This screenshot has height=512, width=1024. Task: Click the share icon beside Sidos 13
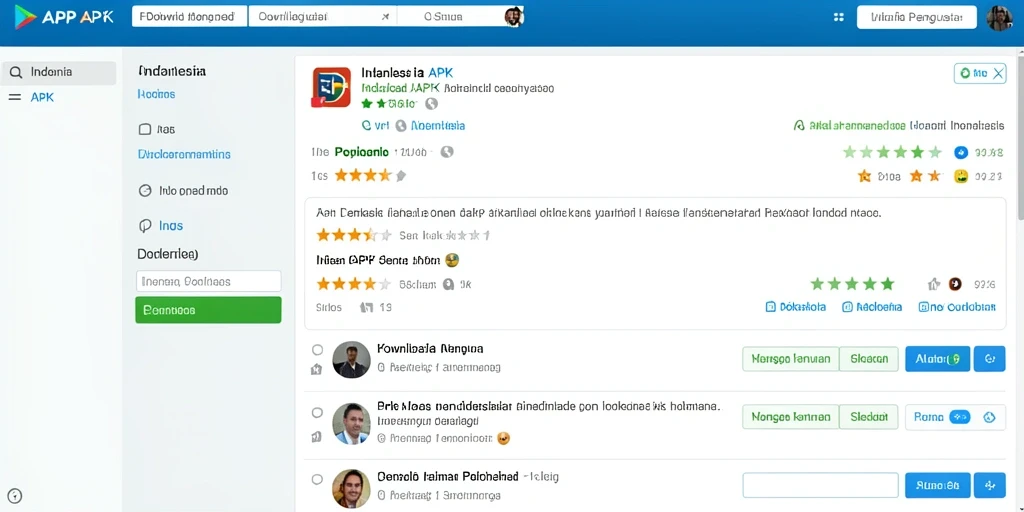(x=366, y=307)
